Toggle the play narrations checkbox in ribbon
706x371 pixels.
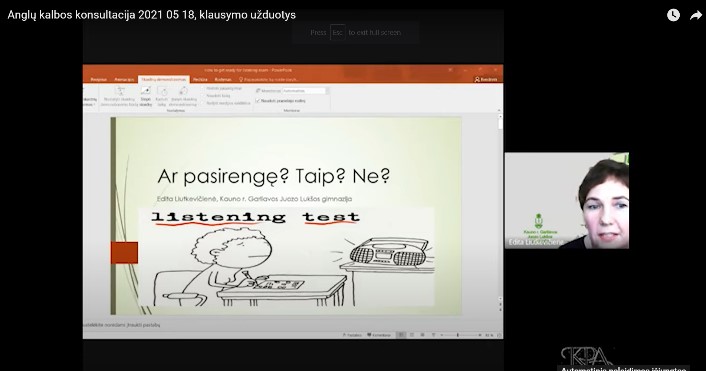click(x=204, y=89)
